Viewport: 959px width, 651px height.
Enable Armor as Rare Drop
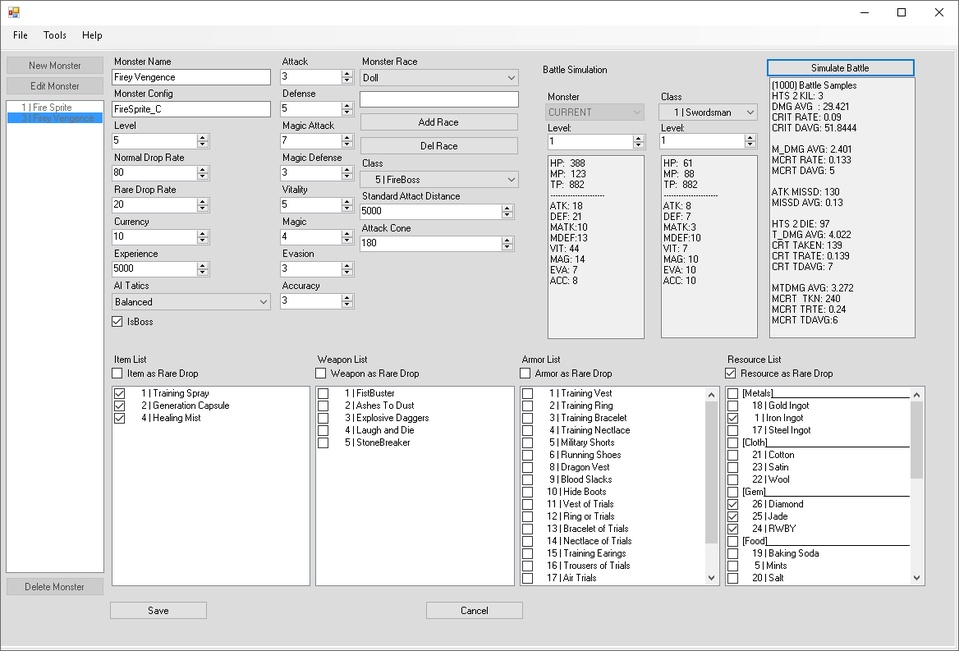[x=525, y=373]
